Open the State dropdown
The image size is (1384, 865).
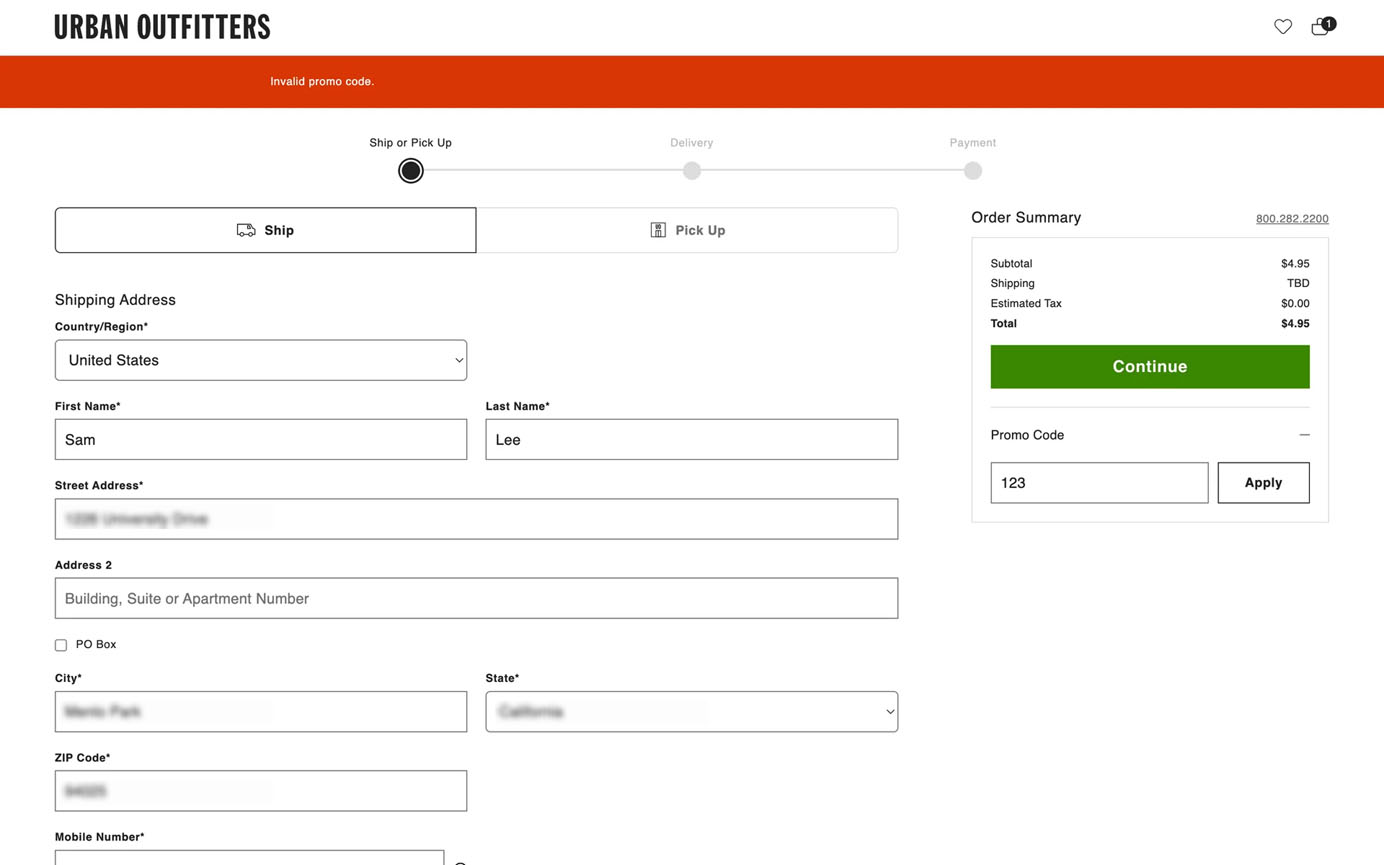[691, 711]
